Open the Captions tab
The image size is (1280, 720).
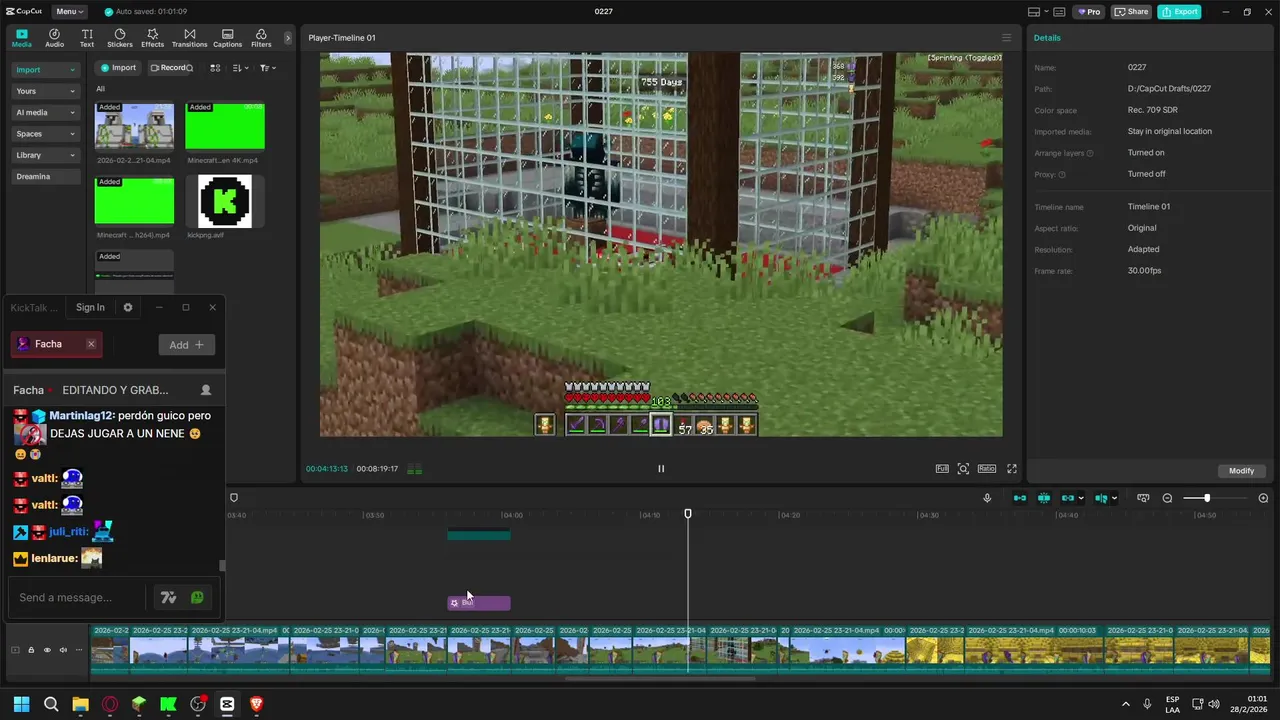[227, 38]
